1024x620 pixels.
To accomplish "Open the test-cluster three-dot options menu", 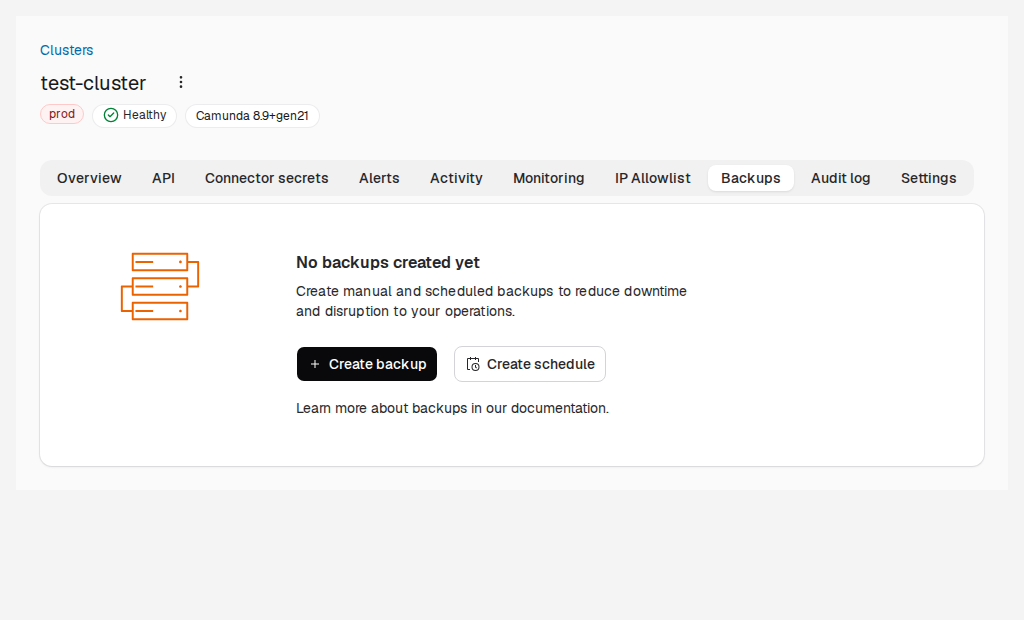I will click(181, 82).
